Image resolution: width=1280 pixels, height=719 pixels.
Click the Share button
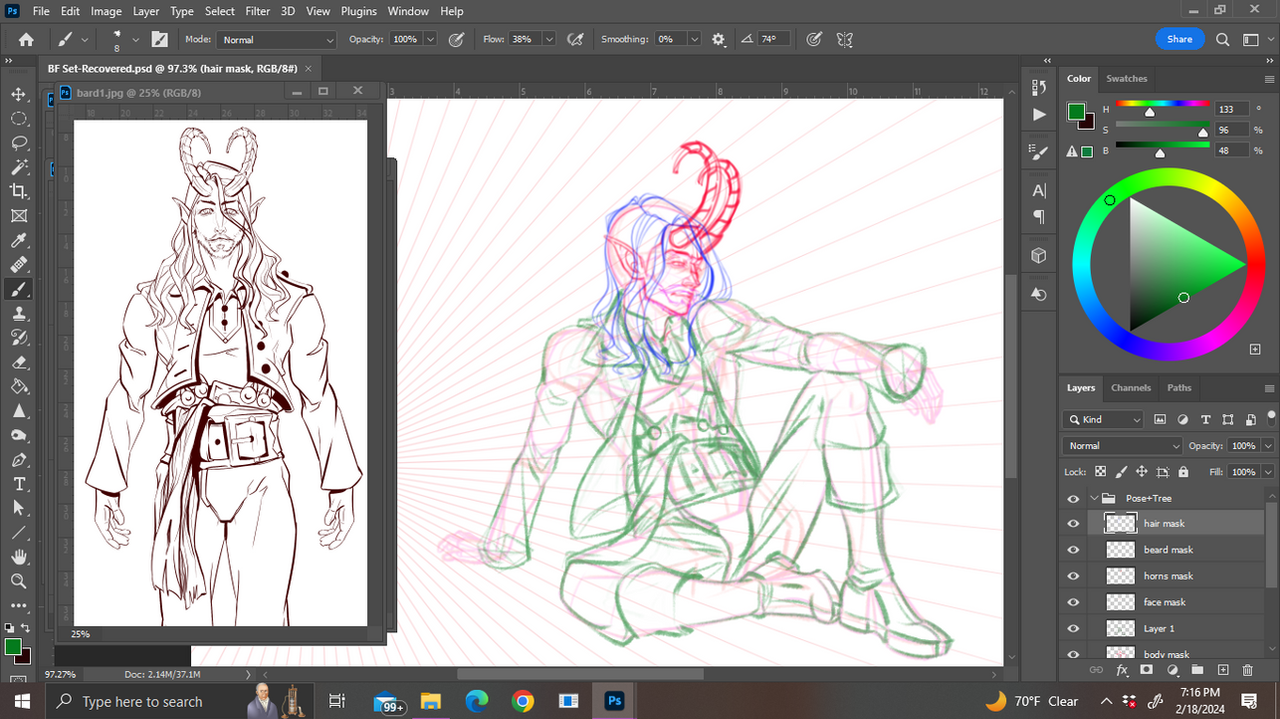1180,39
